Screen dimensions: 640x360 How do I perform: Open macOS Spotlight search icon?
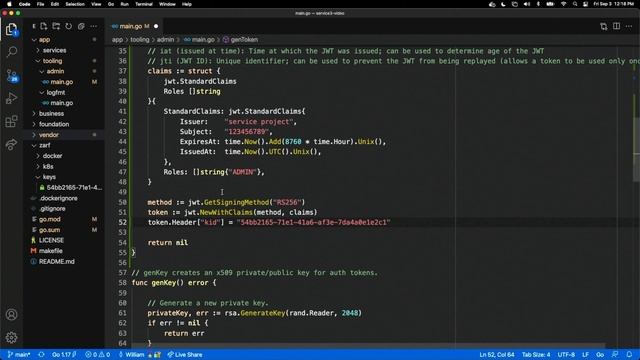[575, 4]
